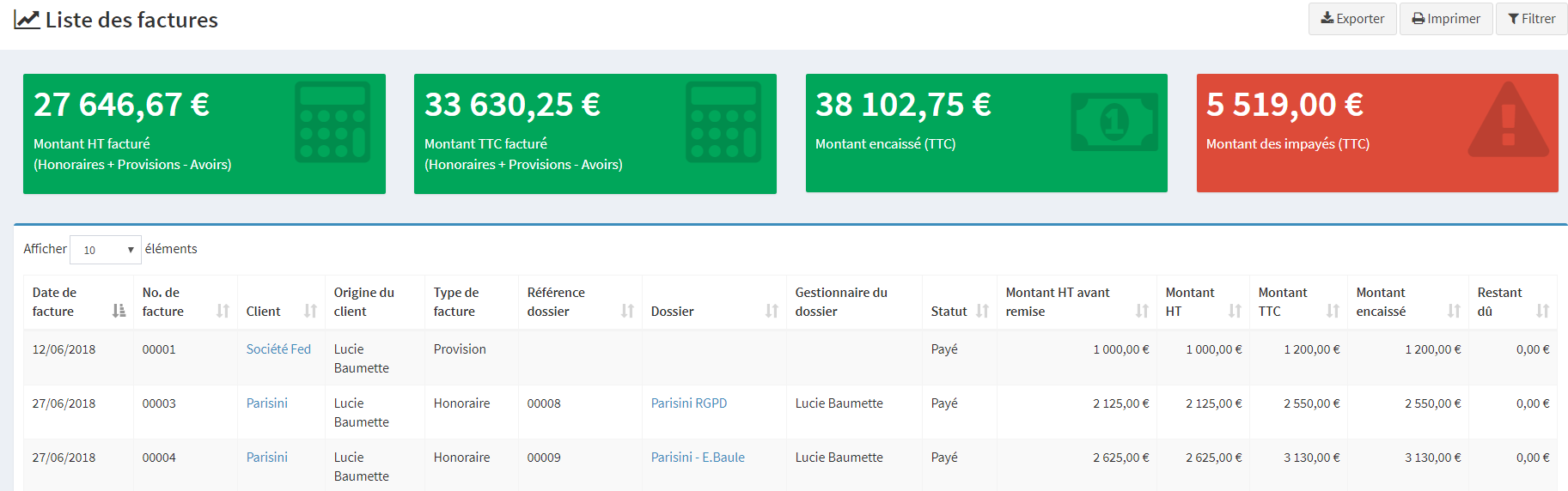Open the Filtrer options
Viewport: 1568px width, 491px height.
click(1531, 19)
